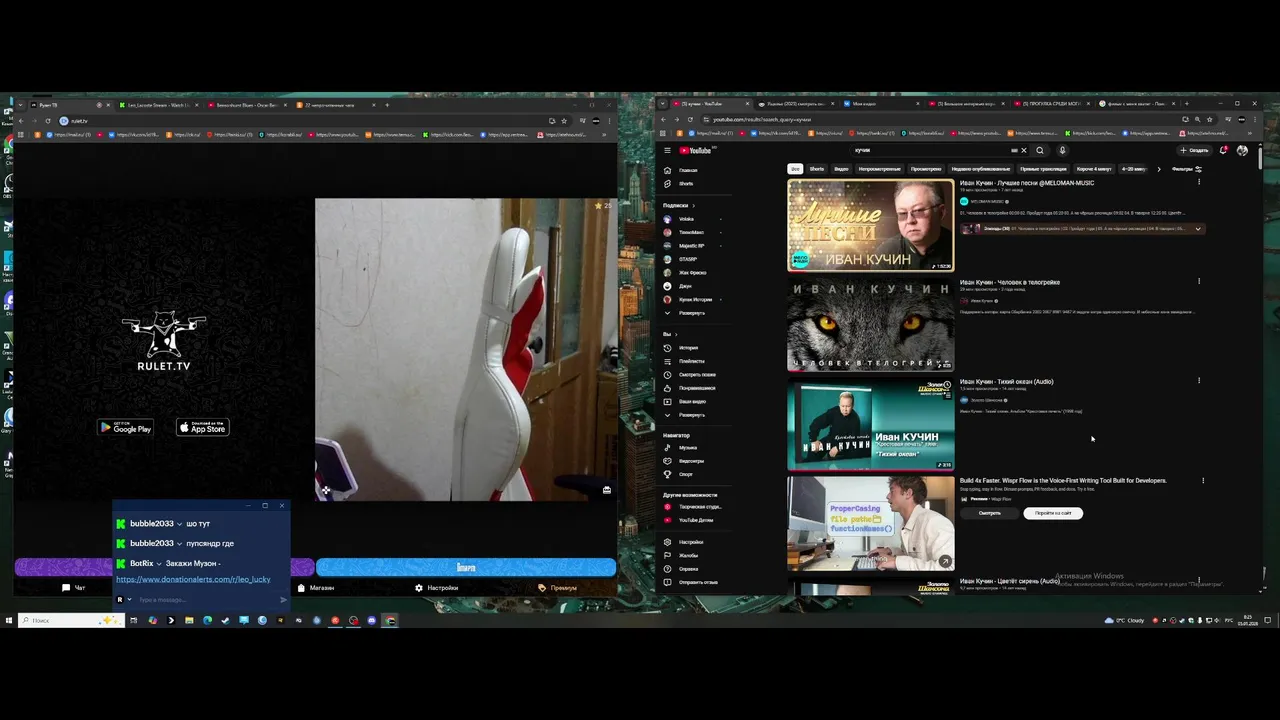Open Настройки tab on Rulet.tv

point(437,588)
